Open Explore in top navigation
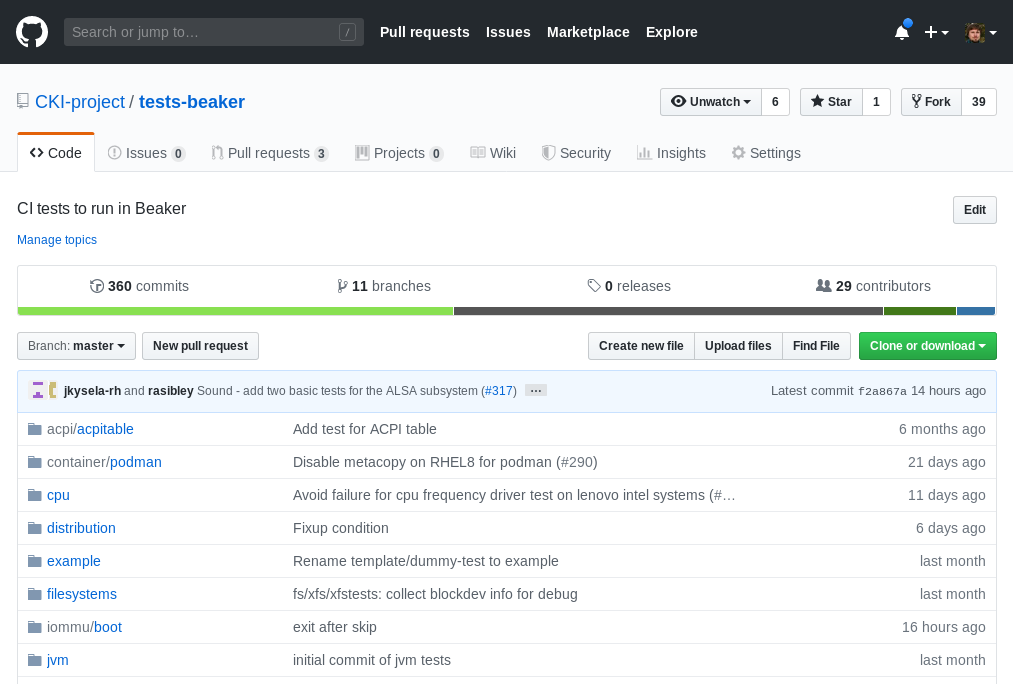1013x684 pixels. coord(672,32)
